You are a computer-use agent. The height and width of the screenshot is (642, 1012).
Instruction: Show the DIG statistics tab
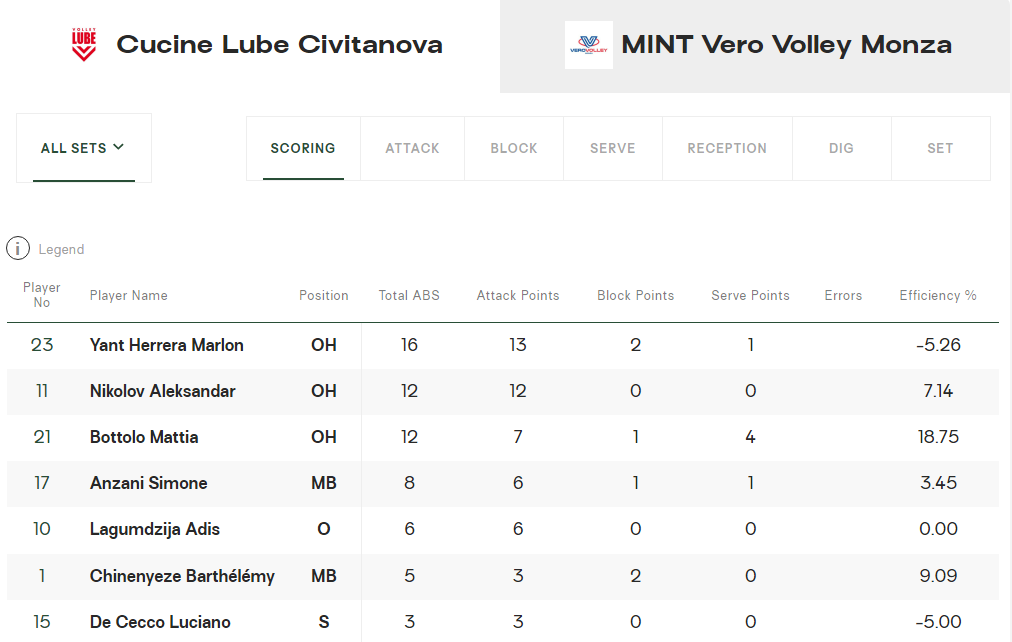point(841,148)
